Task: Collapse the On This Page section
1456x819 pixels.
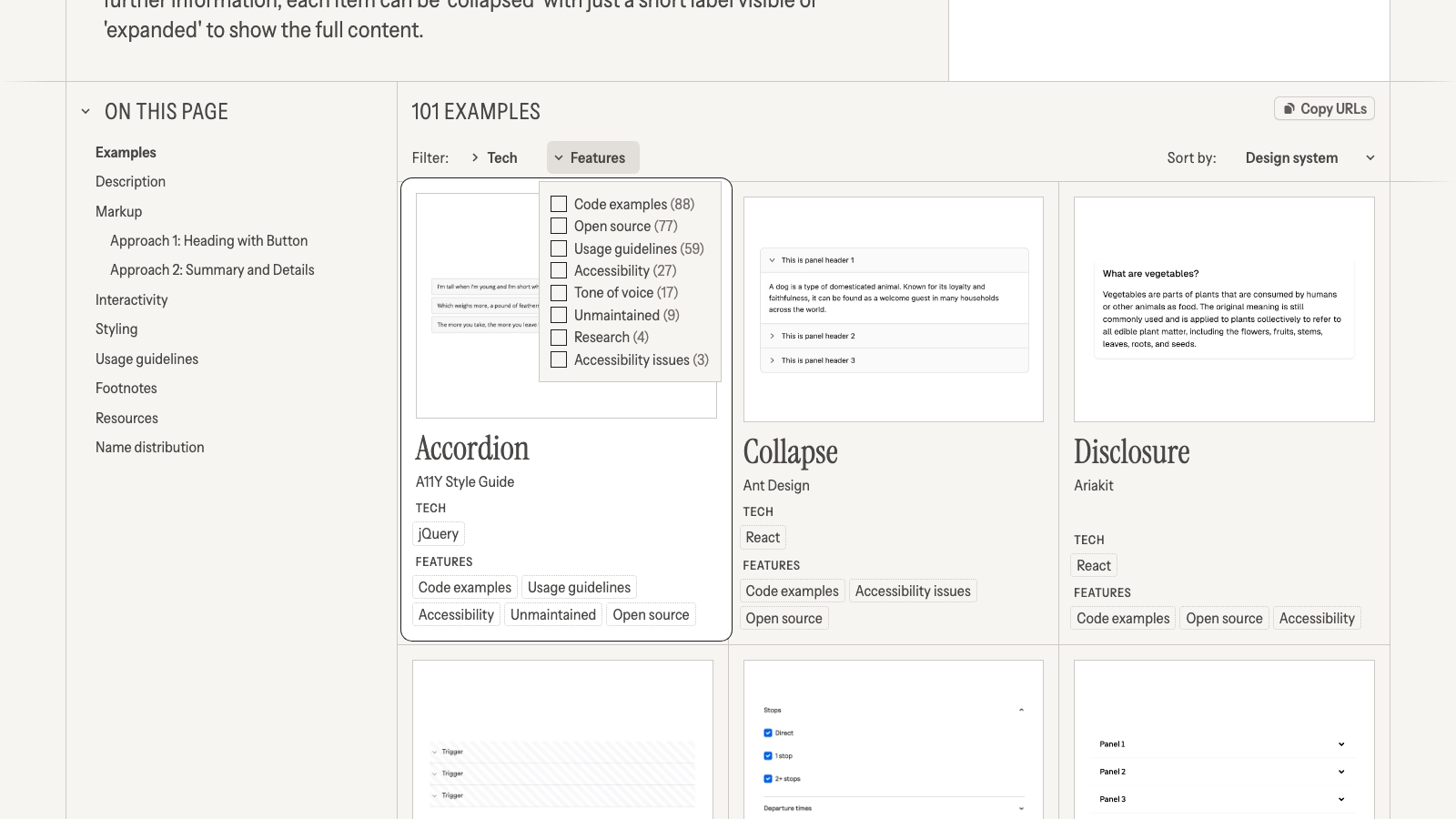Action: (86, 112)
